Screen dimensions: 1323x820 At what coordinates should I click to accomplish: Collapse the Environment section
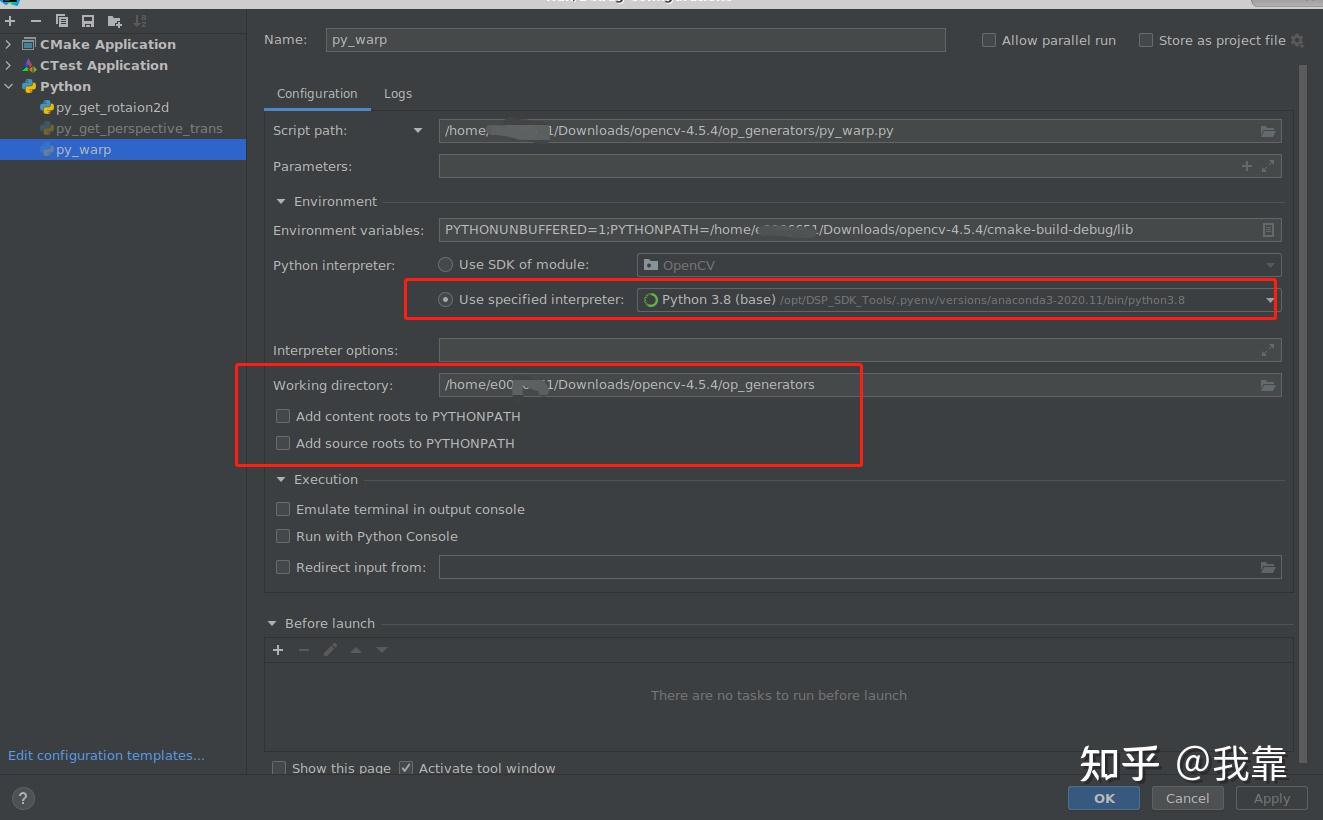(x=281, y=201)
